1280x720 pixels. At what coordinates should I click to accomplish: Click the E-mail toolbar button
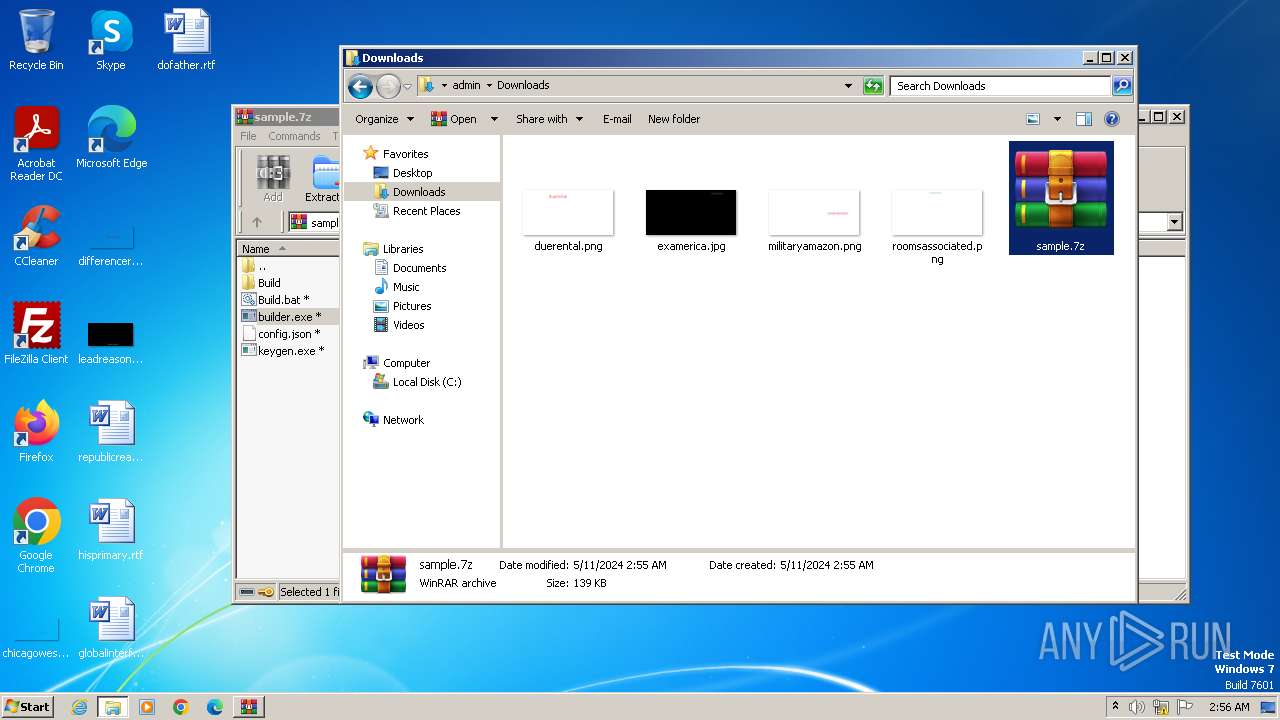617,119
